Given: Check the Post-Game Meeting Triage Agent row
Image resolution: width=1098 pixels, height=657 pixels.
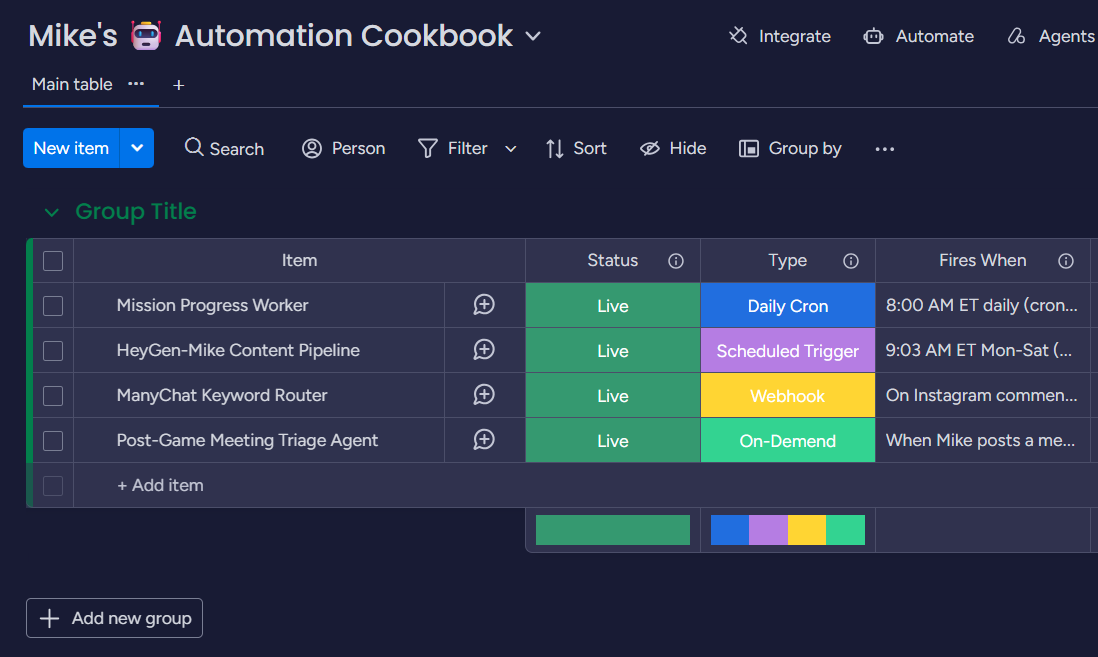Looking at the screenshot, I should click(x=53, y=441).
